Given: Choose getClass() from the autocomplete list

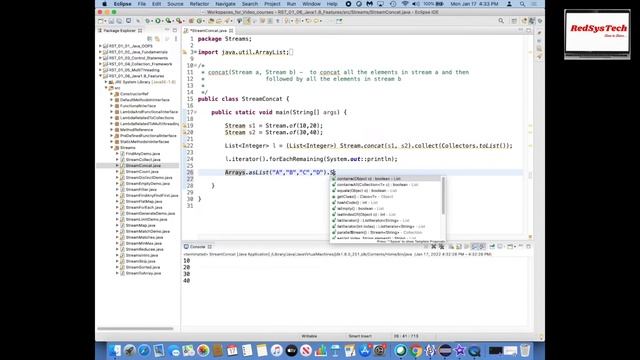Looking at the screenshot, I should tap(385, 197).
